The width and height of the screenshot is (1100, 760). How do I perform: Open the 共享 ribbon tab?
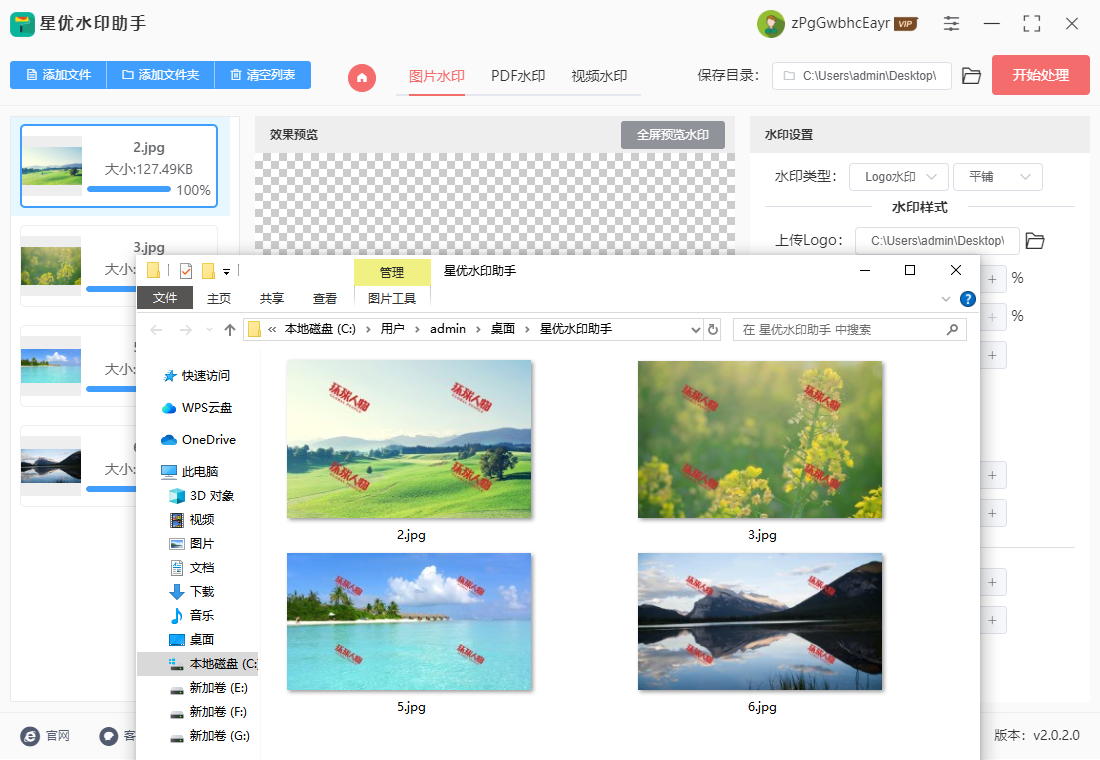pyautogui.click(x=271, y=298)
